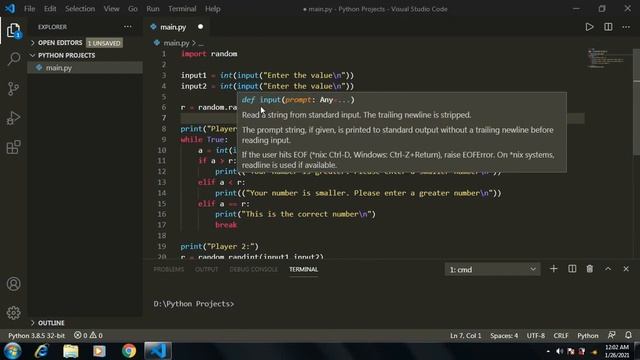The height and width of the screenshot is (360, 640).
Task: Switch to the Output panel tab
Action: pos(207,269)
